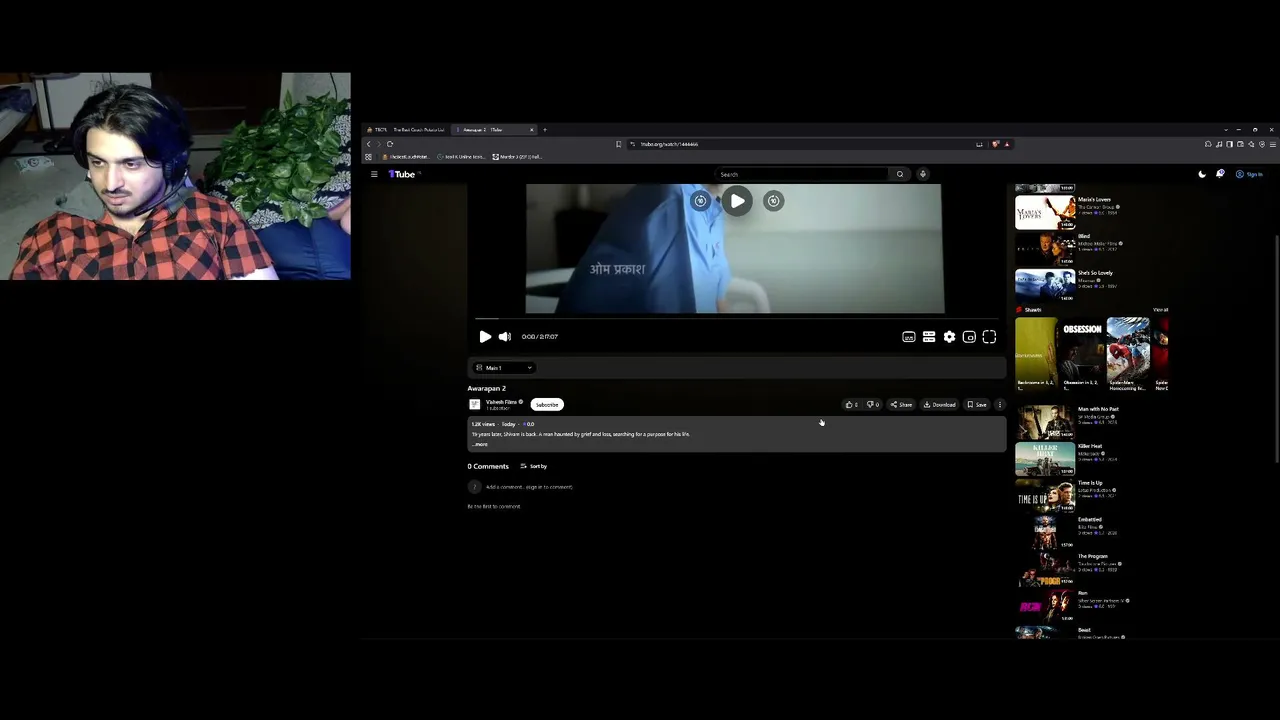The width and height of the screenshot is (1280, 720).
Task: Open the Backrooms short
Action: point(1036,354)
